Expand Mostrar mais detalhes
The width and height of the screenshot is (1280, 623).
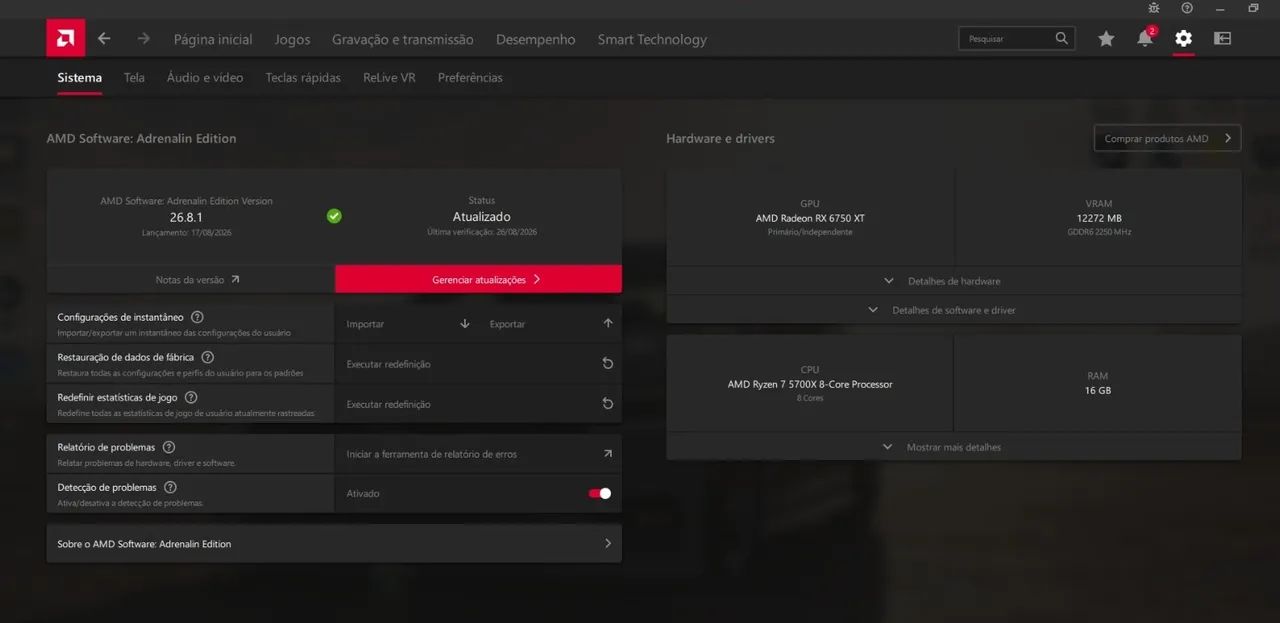[x=954, y=447]
